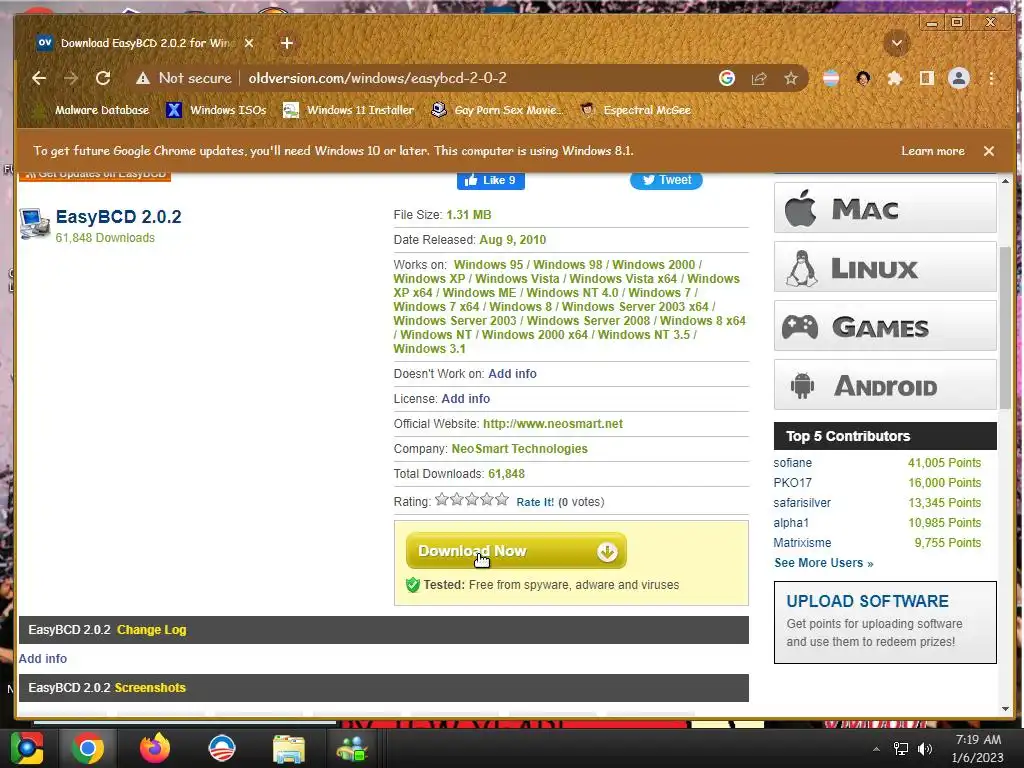
Task: Open contributor alpha1 profile
Action: pos(791,523)
